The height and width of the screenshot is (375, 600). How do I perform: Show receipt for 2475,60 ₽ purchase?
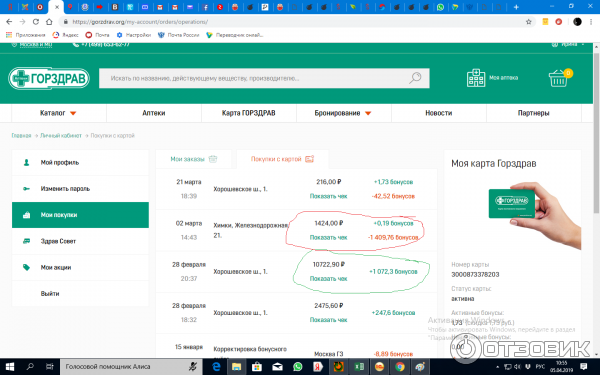(328, 320)
